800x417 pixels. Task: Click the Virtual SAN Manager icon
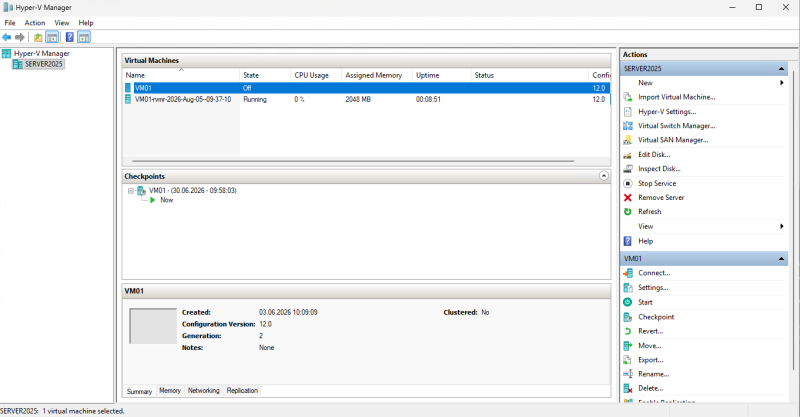(628, 140)
